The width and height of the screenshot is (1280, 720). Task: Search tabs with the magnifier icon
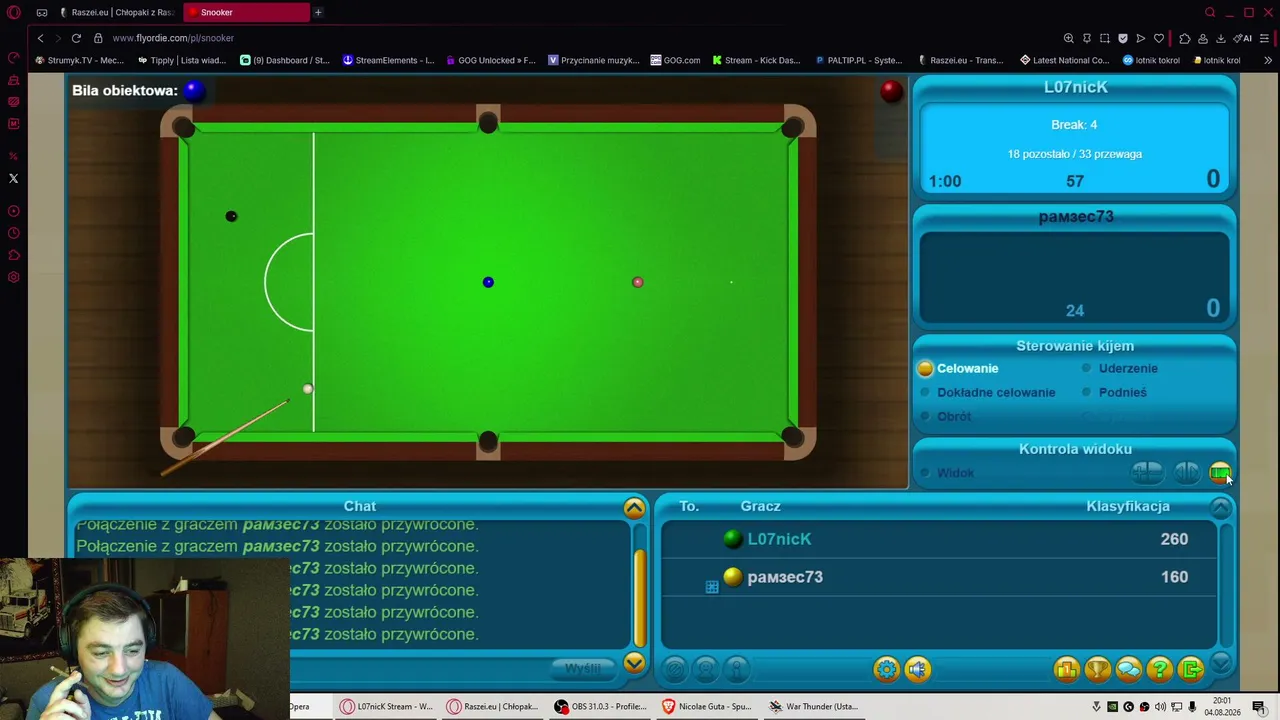[1210, 12]
